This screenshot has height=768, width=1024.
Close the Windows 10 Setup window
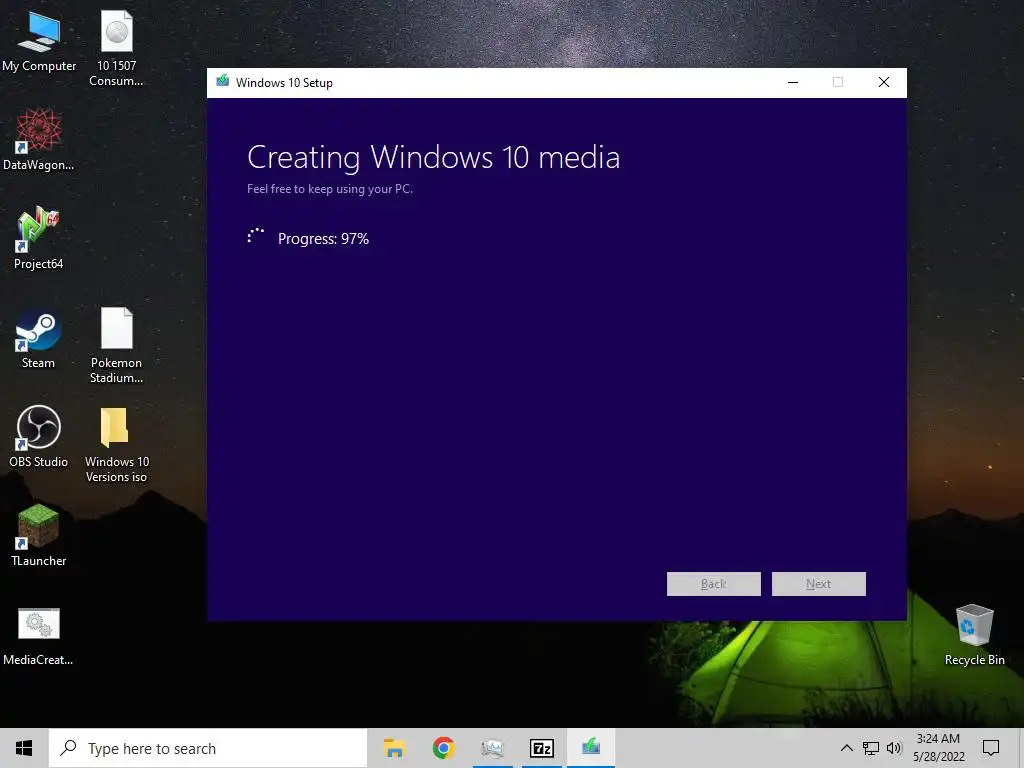point(884,82)
